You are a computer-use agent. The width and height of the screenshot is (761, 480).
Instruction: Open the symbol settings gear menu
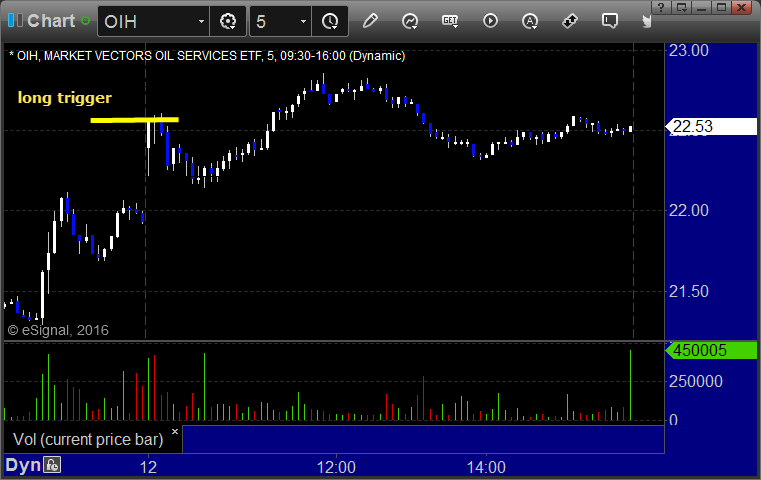228,21
